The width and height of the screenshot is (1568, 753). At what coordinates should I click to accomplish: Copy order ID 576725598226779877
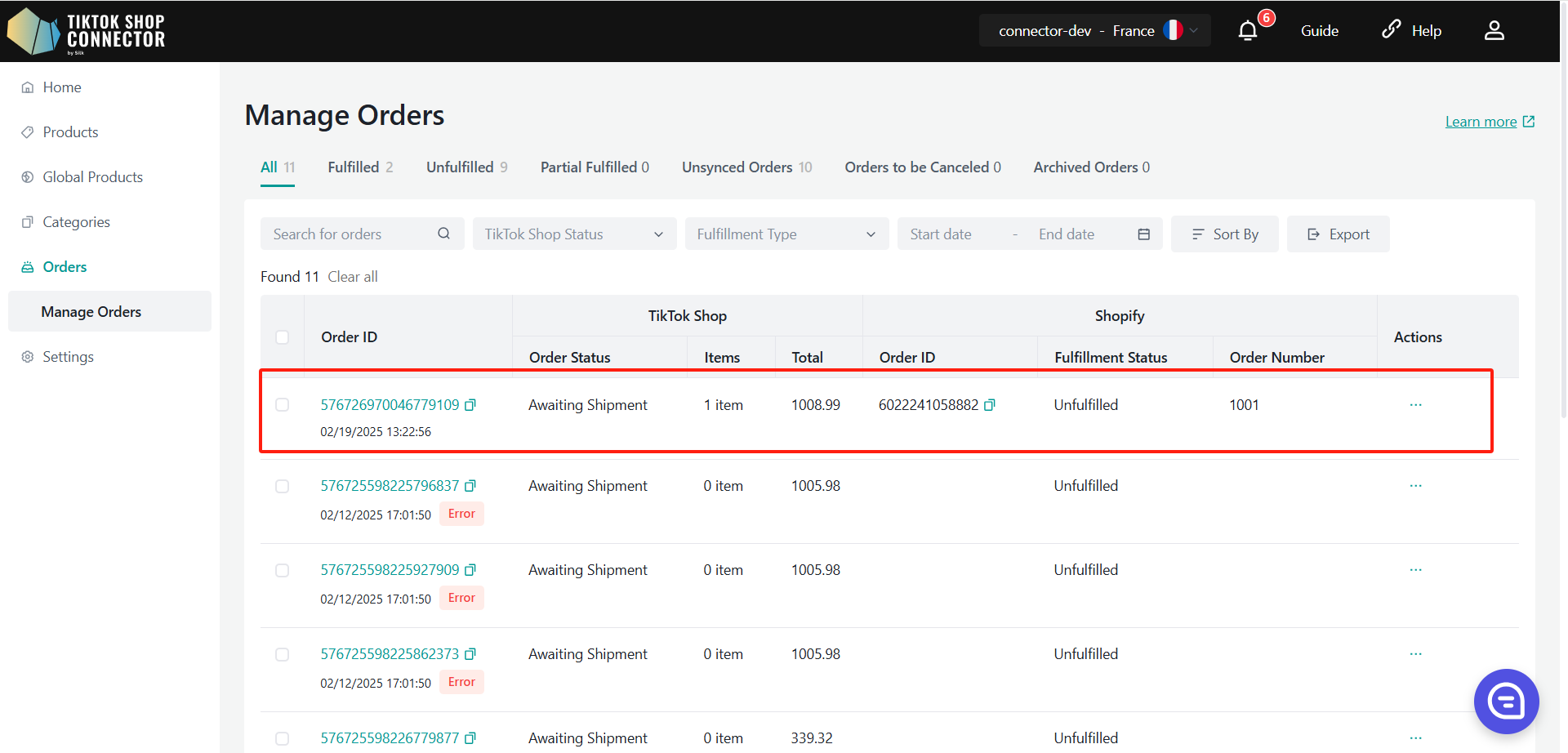pos(470,738)
